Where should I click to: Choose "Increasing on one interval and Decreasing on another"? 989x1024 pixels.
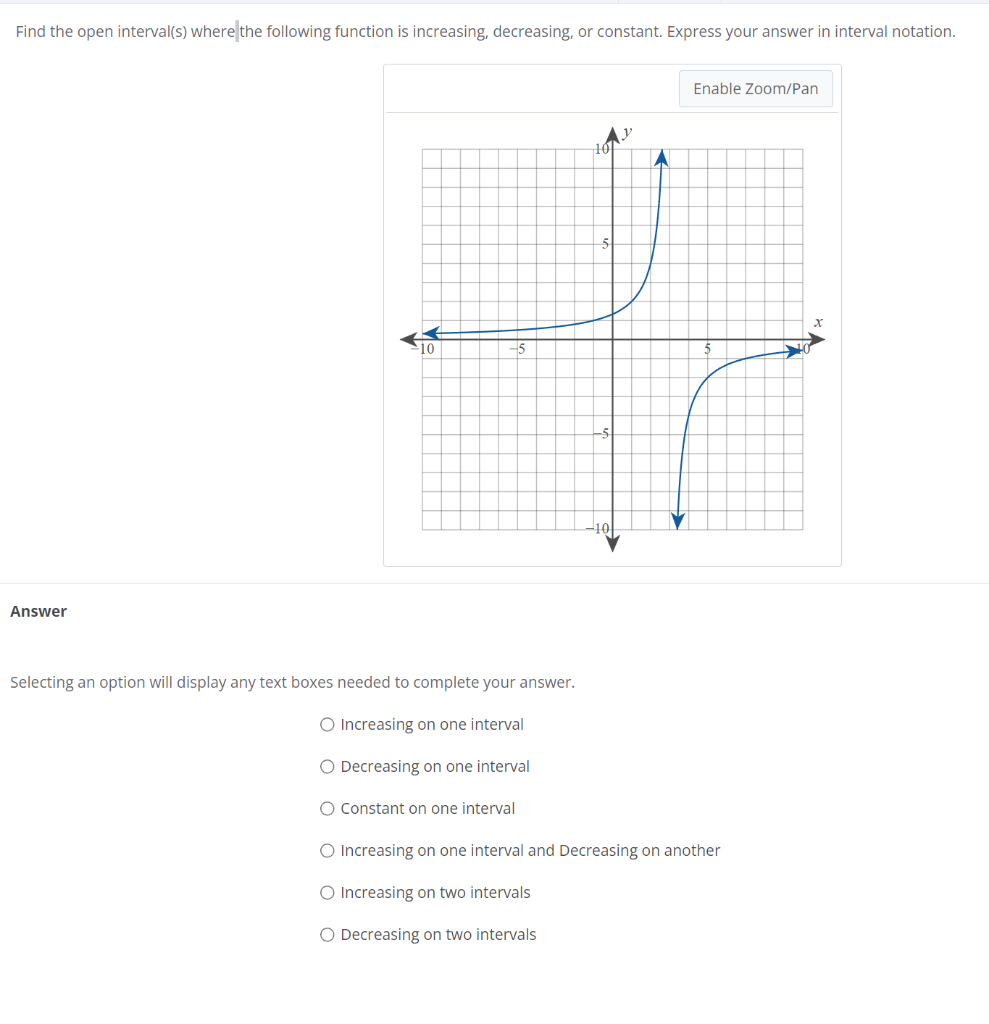click(x=327, y=850)
